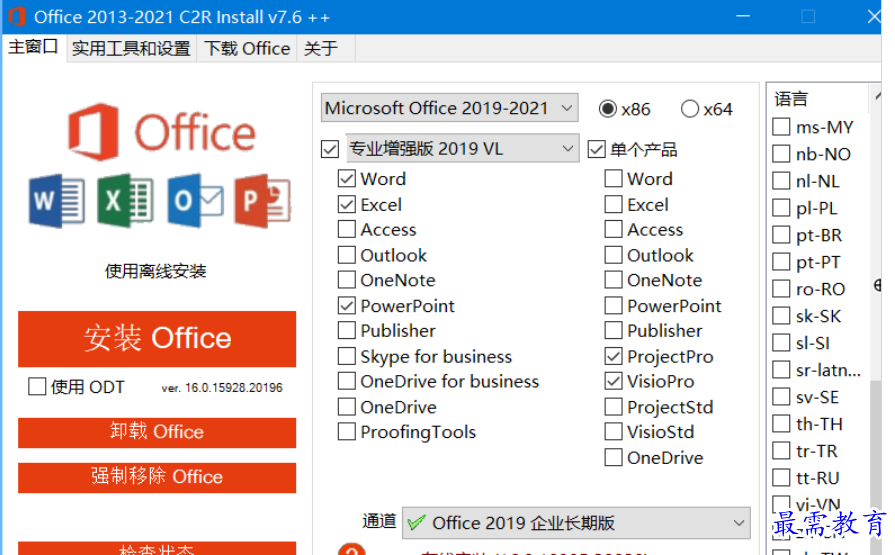The image size is (895, 555).
Task: Open the 通道 Office 2019 企业长期版 dropdown
Action: tap(576, 522)
